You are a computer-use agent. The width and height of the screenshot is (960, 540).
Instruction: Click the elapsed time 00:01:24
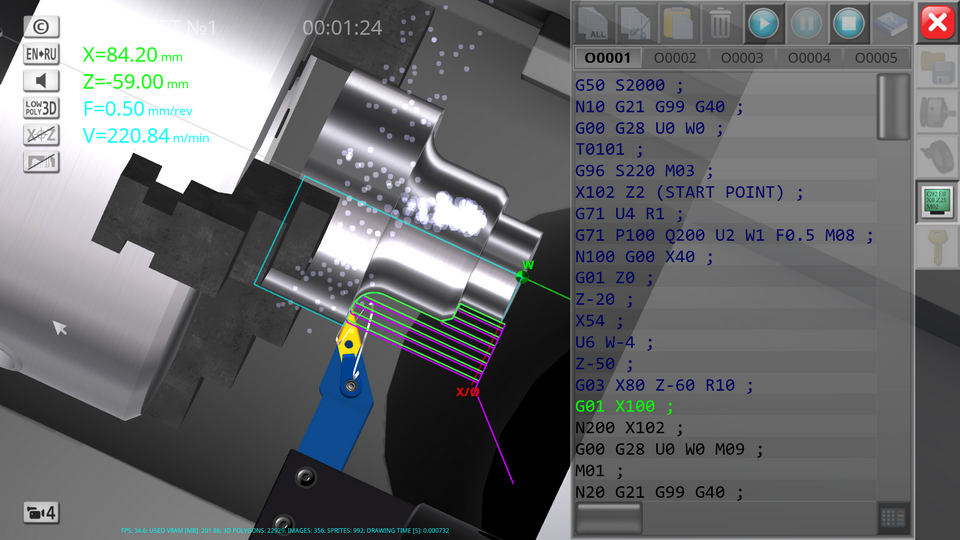[x=342, y=28]
